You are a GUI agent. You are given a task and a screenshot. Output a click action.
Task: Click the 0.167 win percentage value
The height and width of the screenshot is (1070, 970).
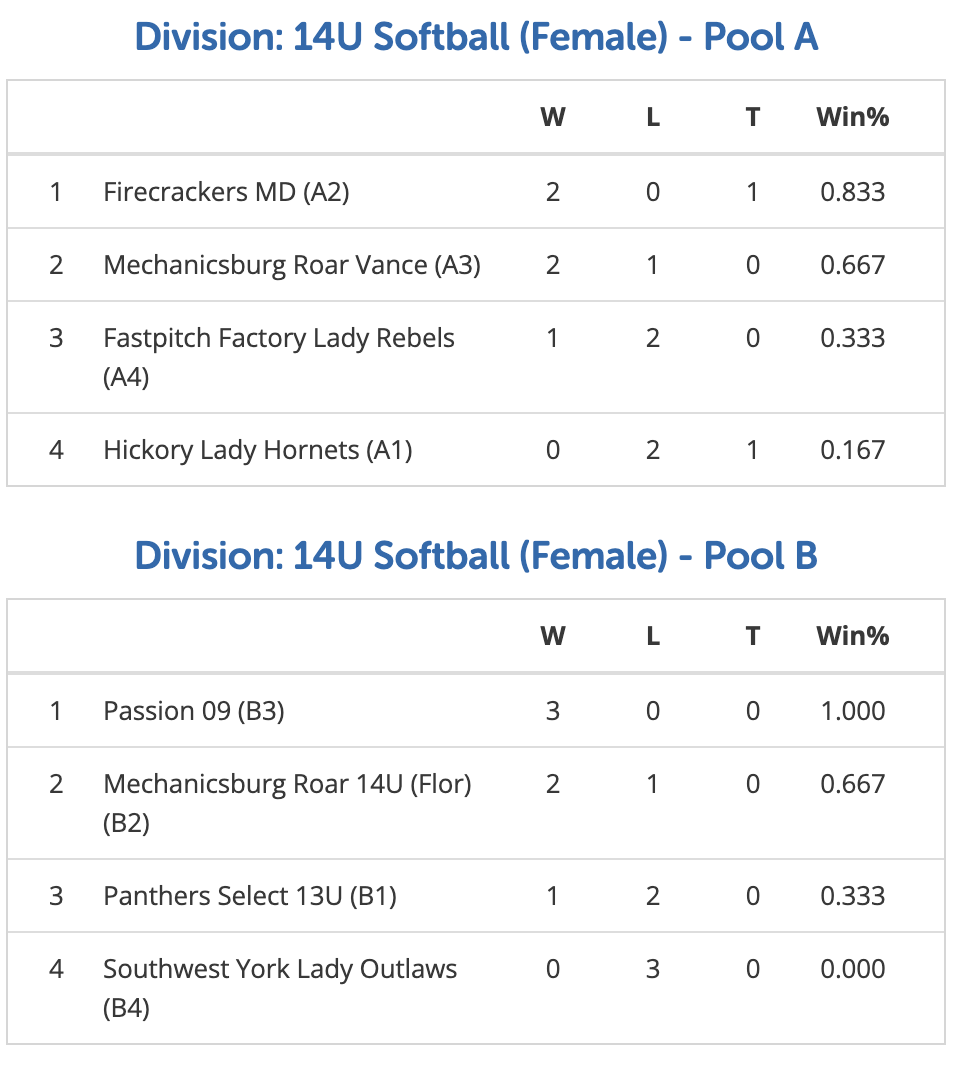(853, 450)
